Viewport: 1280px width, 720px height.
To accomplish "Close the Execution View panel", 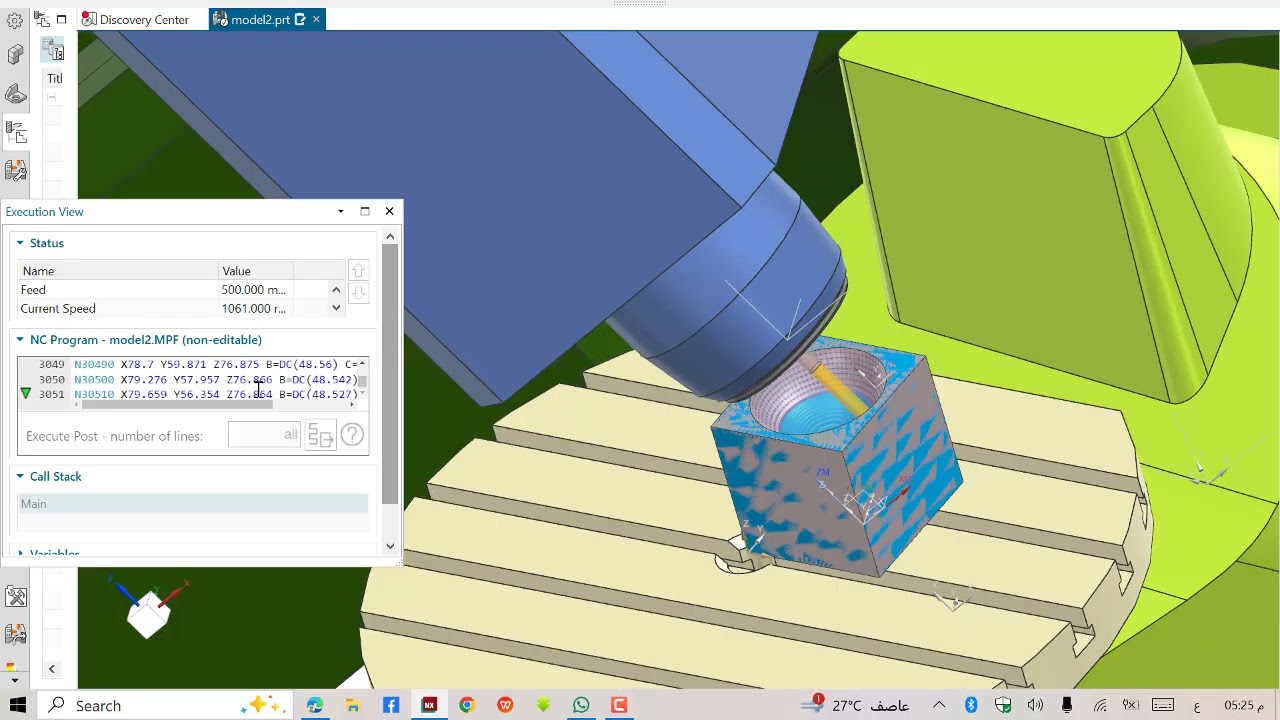I will point(389,211).
